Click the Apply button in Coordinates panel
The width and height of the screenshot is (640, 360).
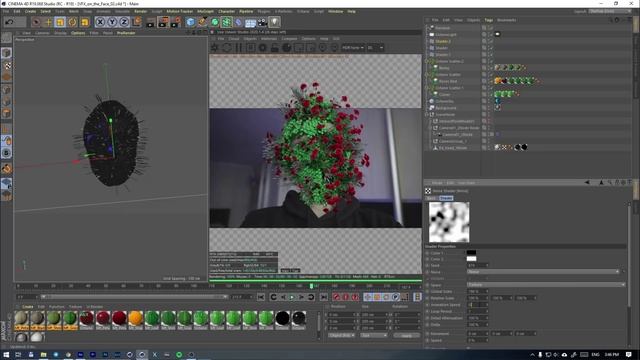[407, 336]
